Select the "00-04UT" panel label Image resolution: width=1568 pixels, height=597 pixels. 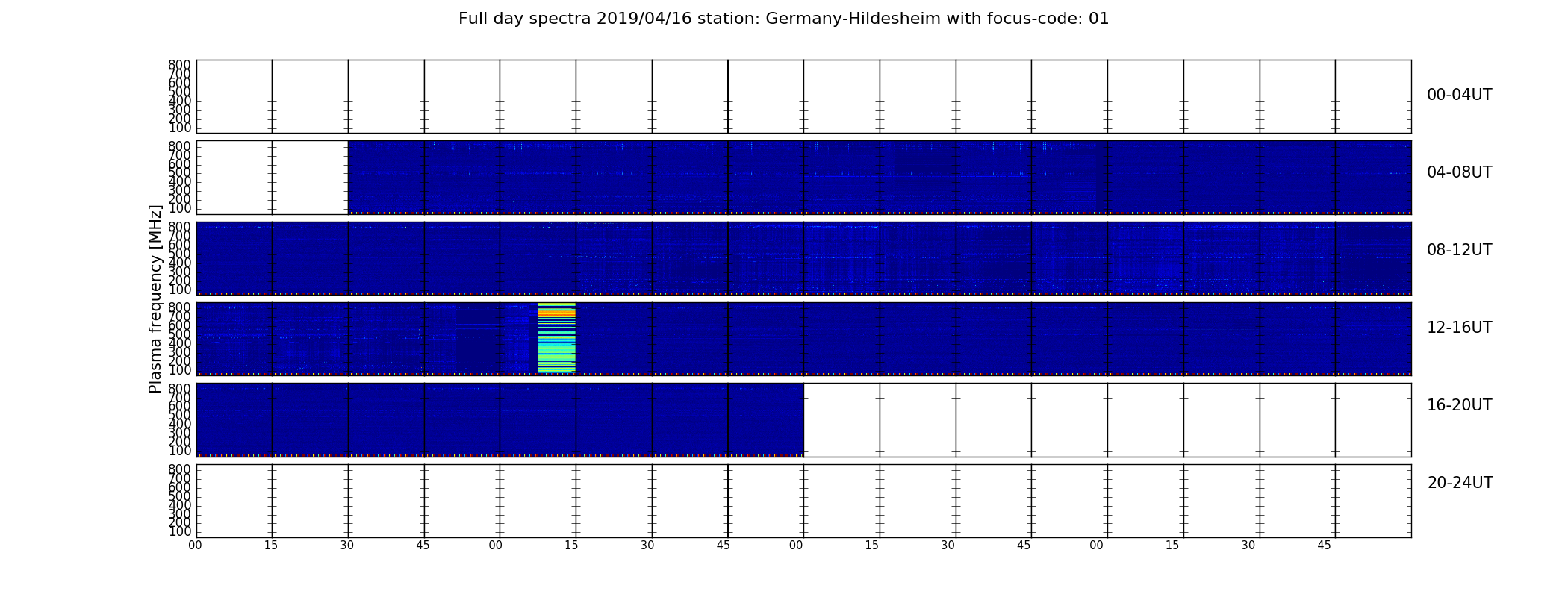(1459, 95)
